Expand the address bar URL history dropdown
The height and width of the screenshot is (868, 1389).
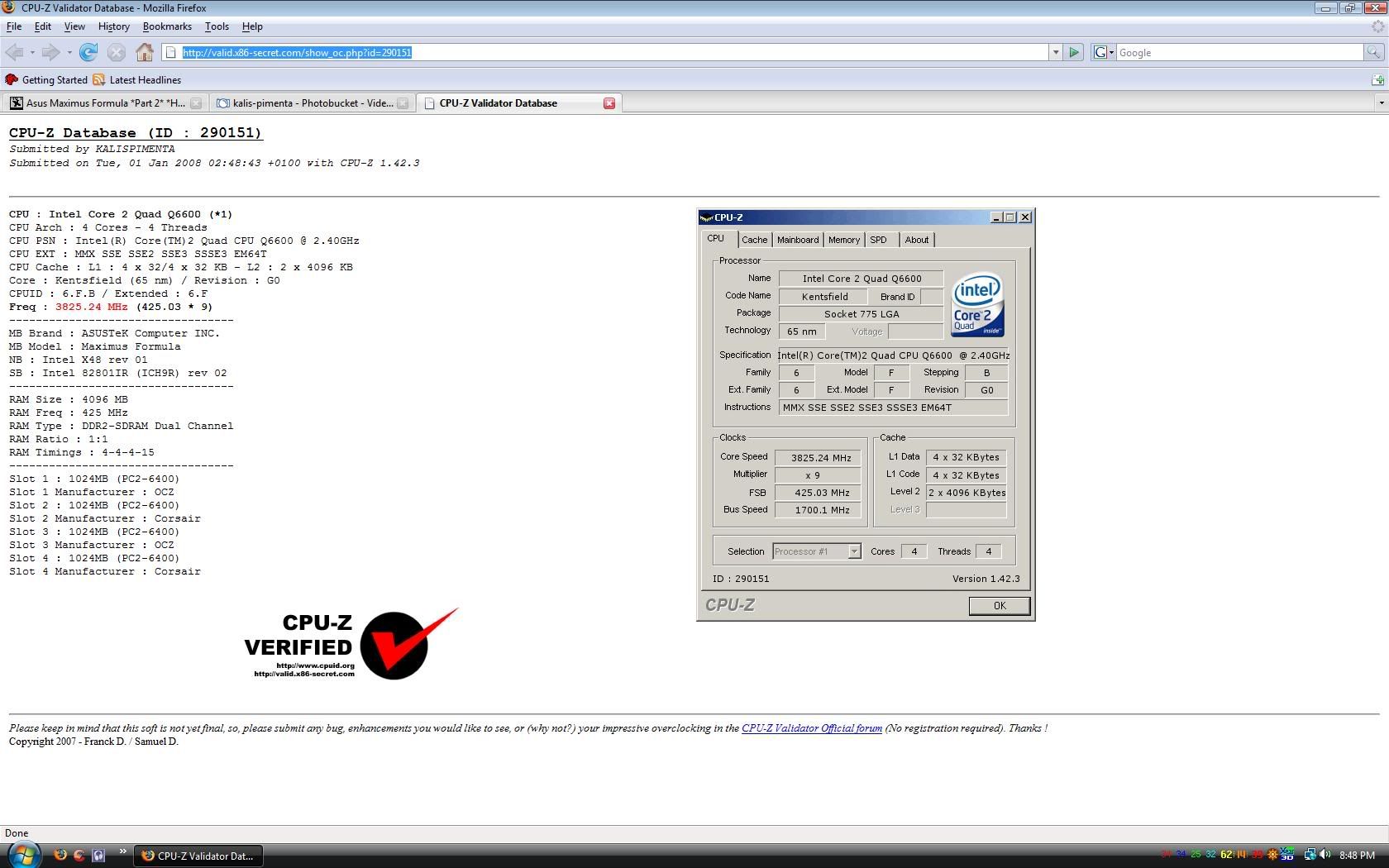(x=1055, y=52)
